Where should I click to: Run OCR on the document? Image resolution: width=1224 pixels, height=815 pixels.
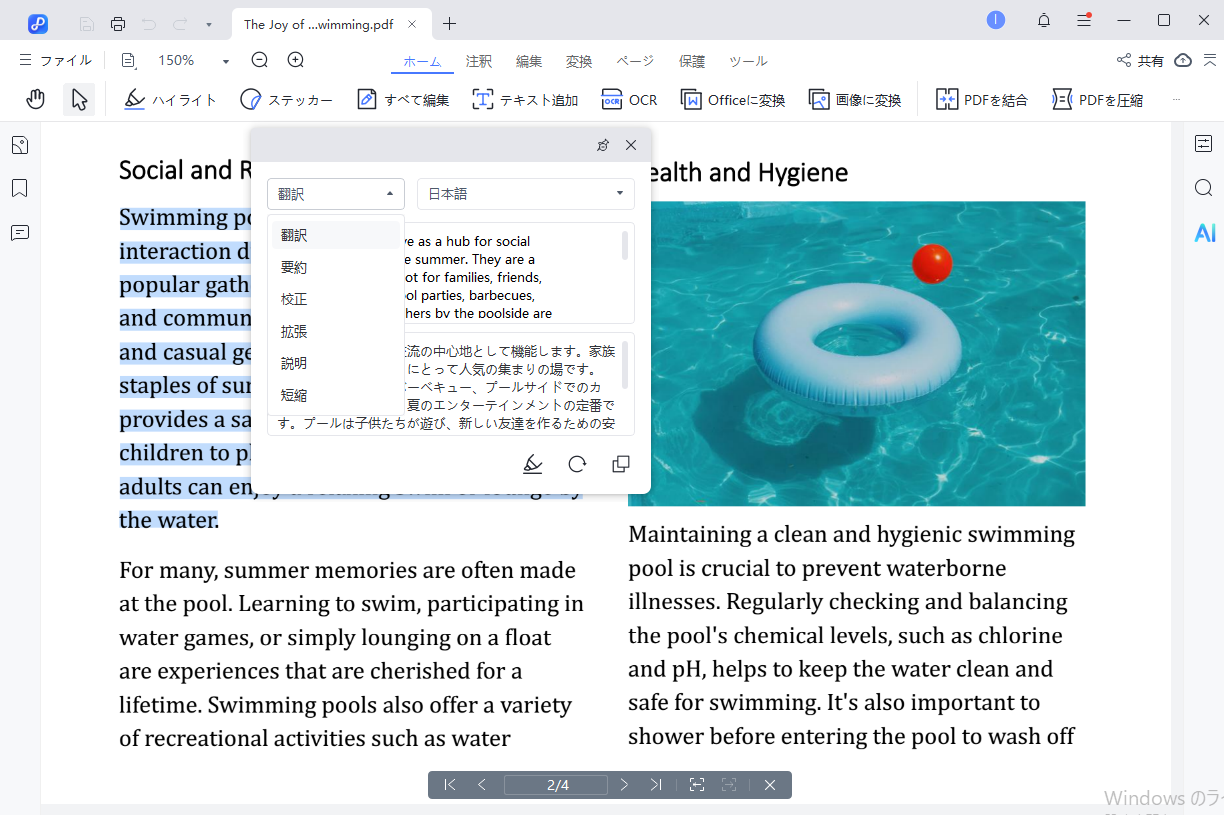(x=629, y=100)
